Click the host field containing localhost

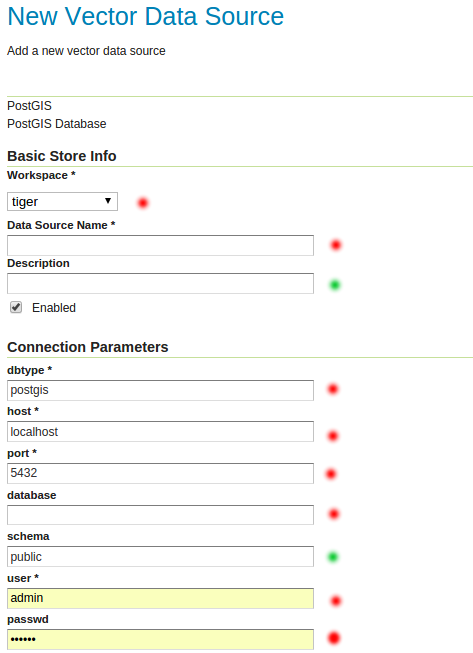pos(160,431)
